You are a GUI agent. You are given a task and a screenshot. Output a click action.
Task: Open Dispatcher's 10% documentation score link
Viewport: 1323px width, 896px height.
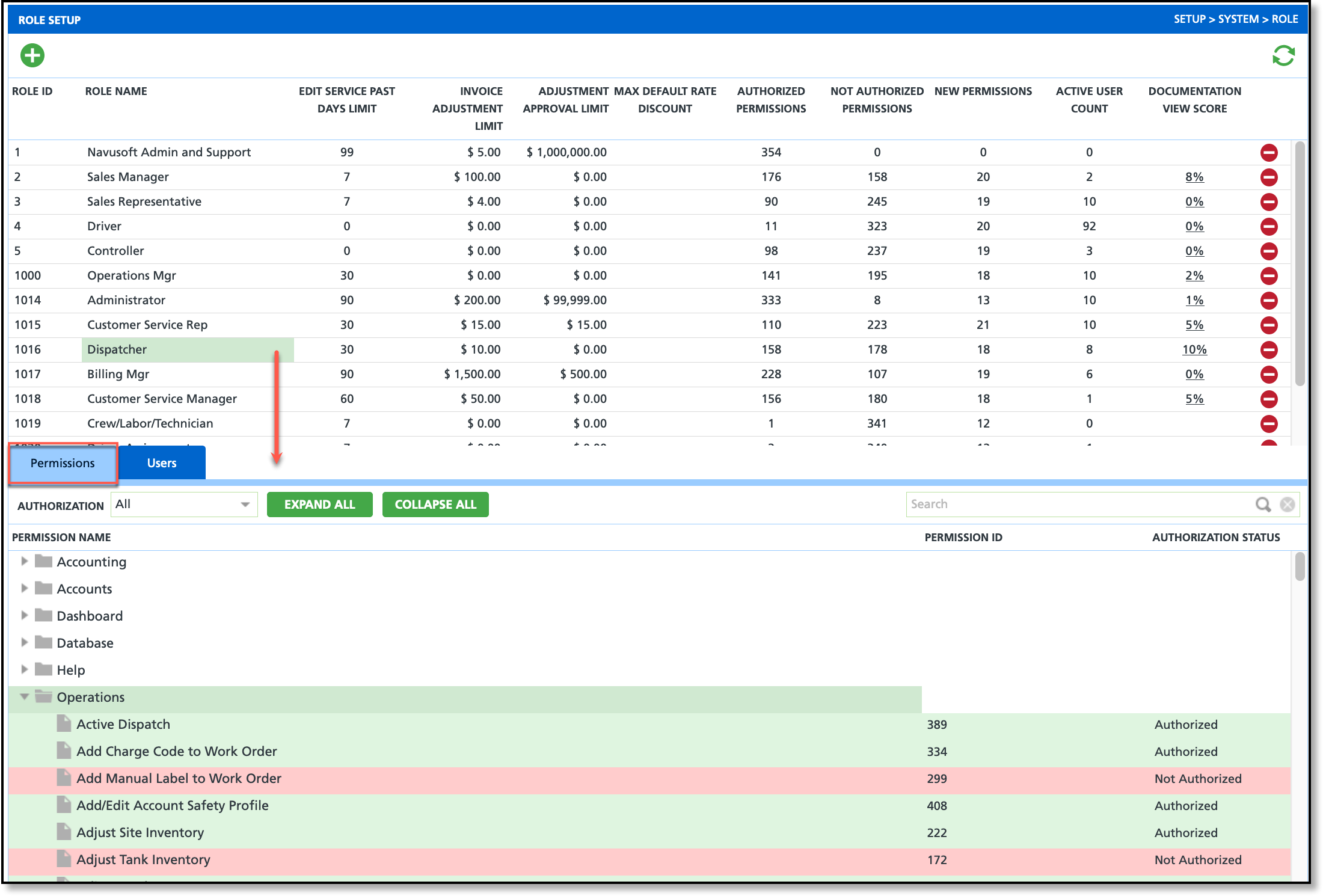1194,350
